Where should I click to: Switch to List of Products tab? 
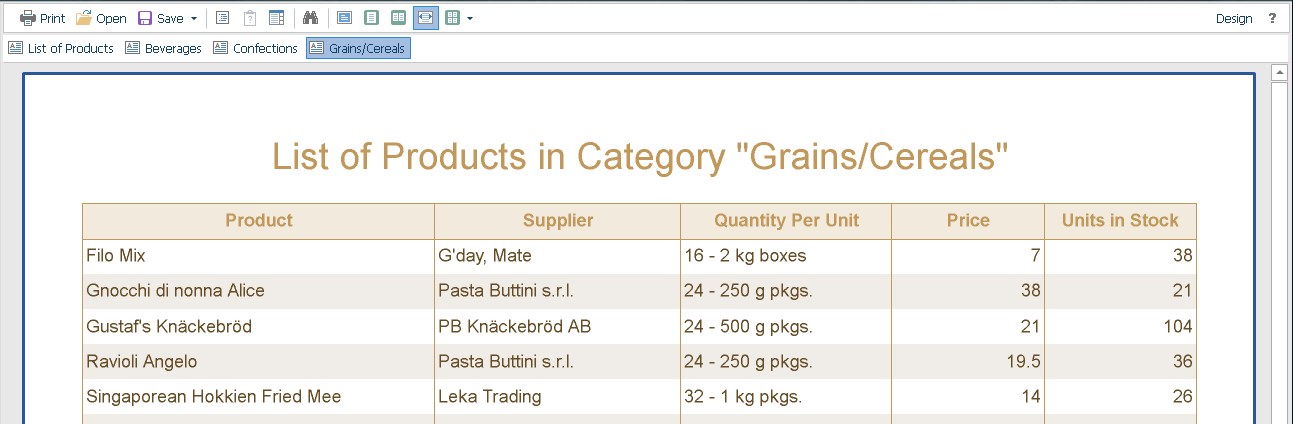(x=61, y=48)
